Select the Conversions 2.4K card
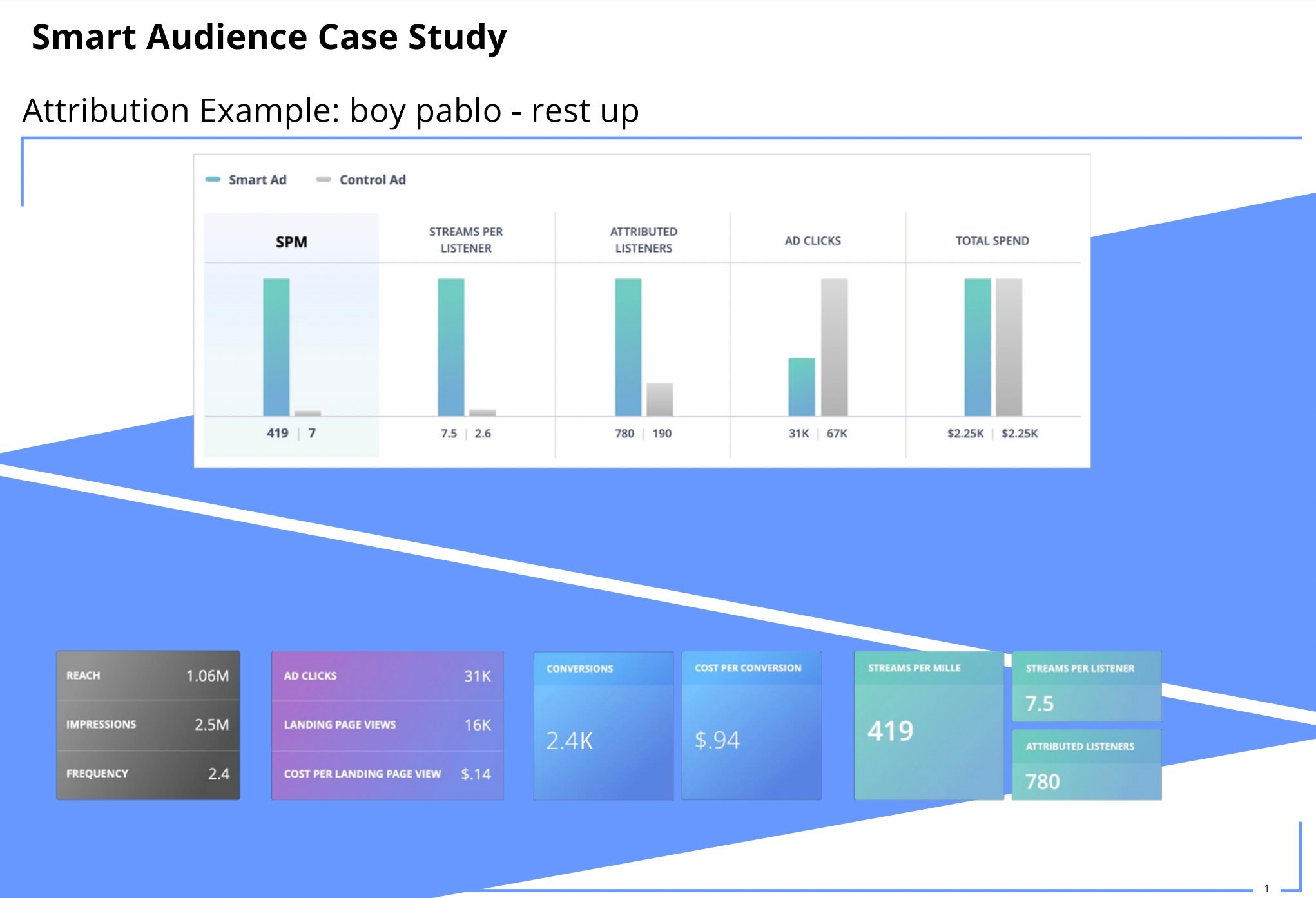This screenshot has width=1316, height=898. [x=603, y=726]
